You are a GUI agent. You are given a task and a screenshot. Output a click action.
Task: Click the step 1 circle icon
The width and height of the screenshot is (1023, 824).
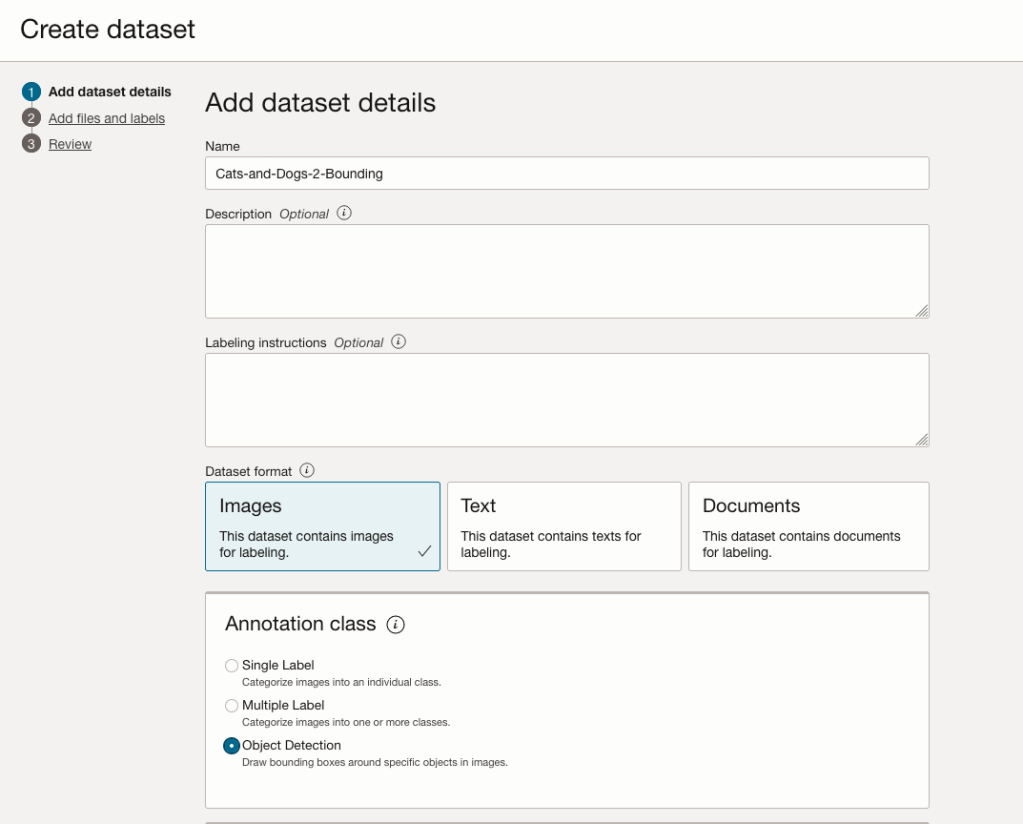[x=31, y=92]
